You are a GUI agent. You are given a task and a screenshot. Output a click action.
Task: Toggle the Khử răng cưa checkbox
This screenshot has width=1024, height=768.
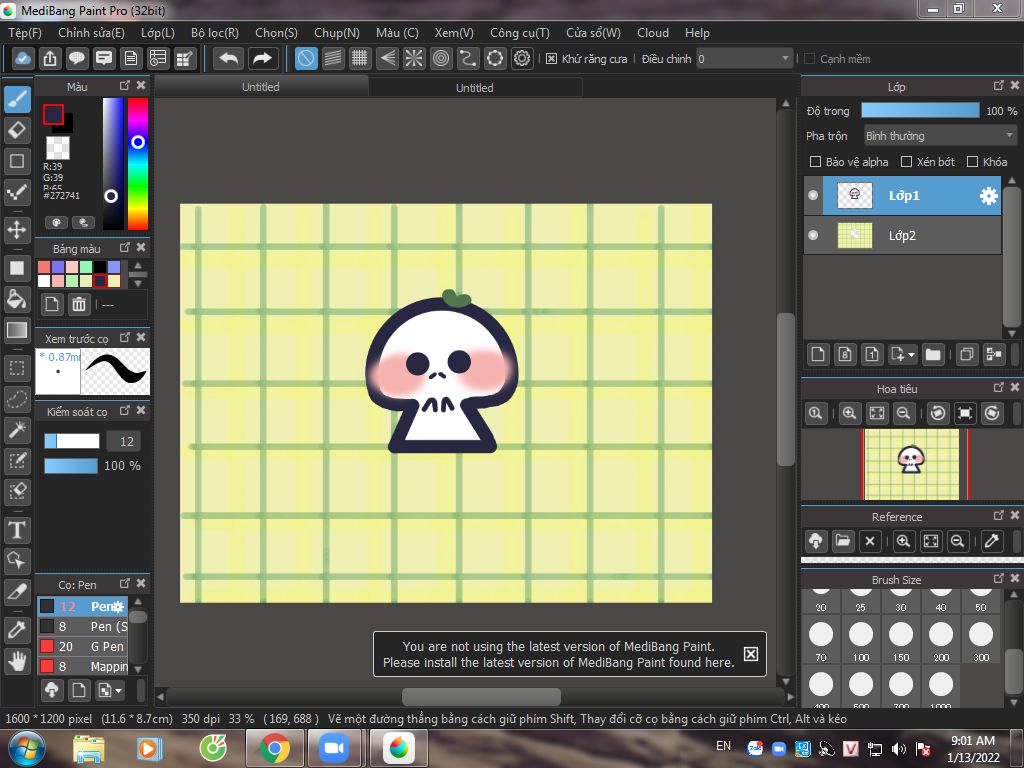(x=551, y=59)
